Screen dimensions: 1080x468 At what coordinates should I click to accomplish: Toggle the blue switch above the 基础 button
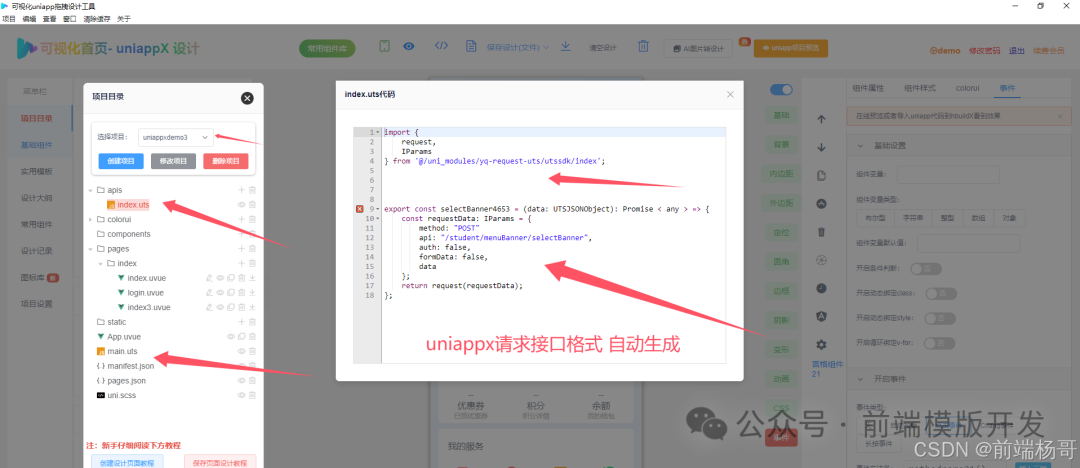(781, 90)
